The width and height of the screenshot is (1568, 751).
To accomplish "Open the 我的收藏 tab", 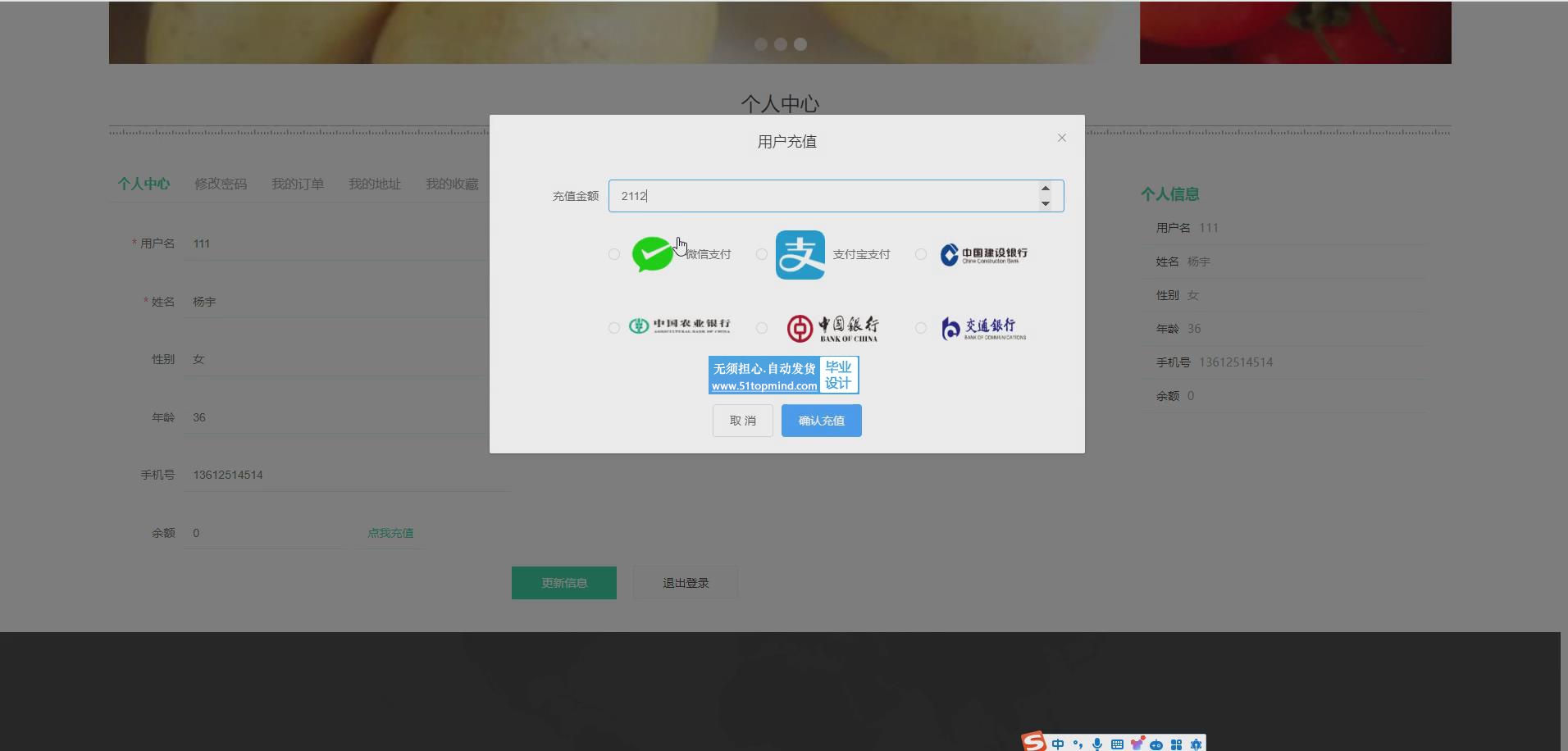I will pos(452,184).
